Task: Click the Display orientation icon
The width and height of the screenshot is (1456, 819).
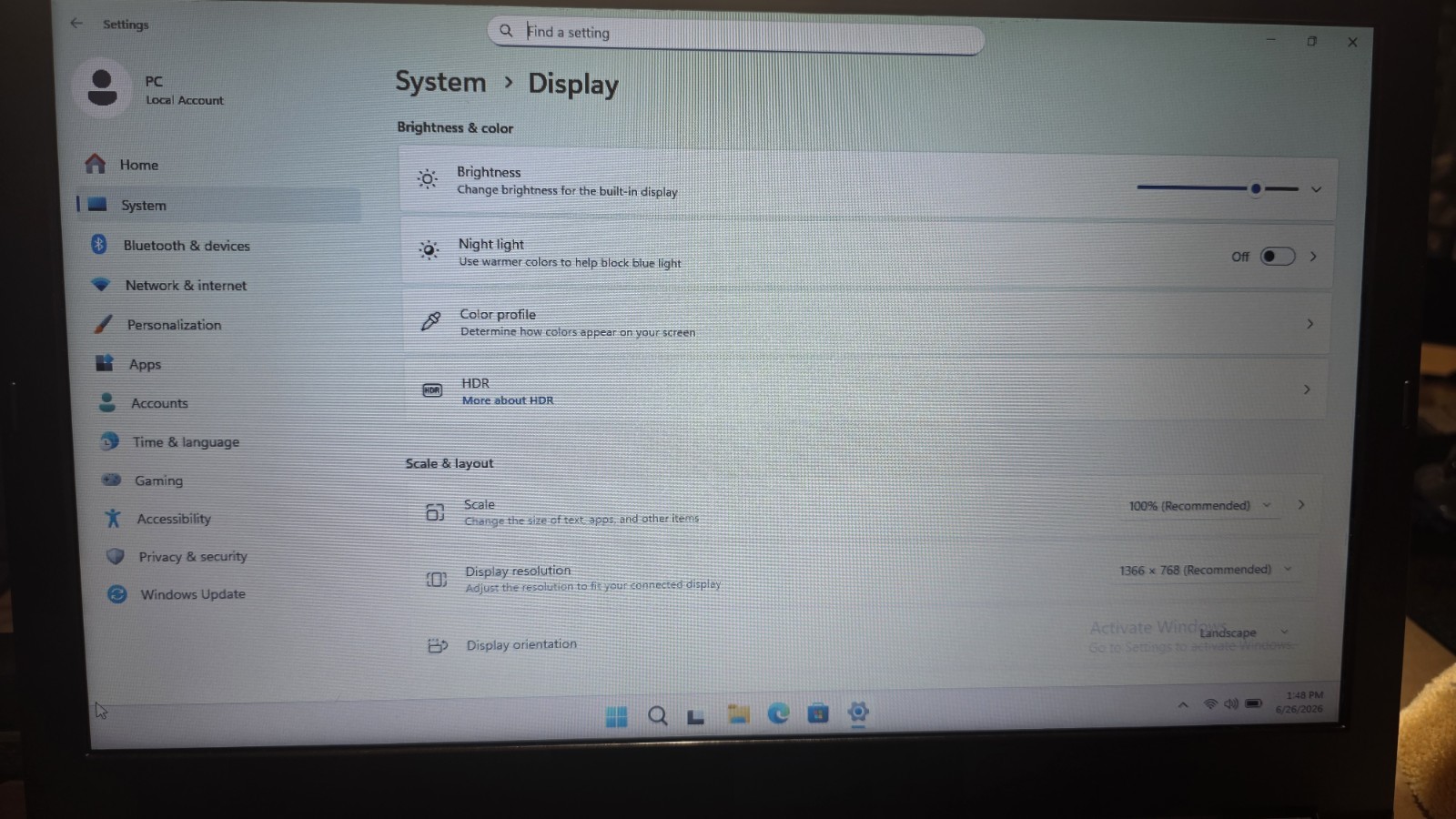Action: [x=438, y=645]
